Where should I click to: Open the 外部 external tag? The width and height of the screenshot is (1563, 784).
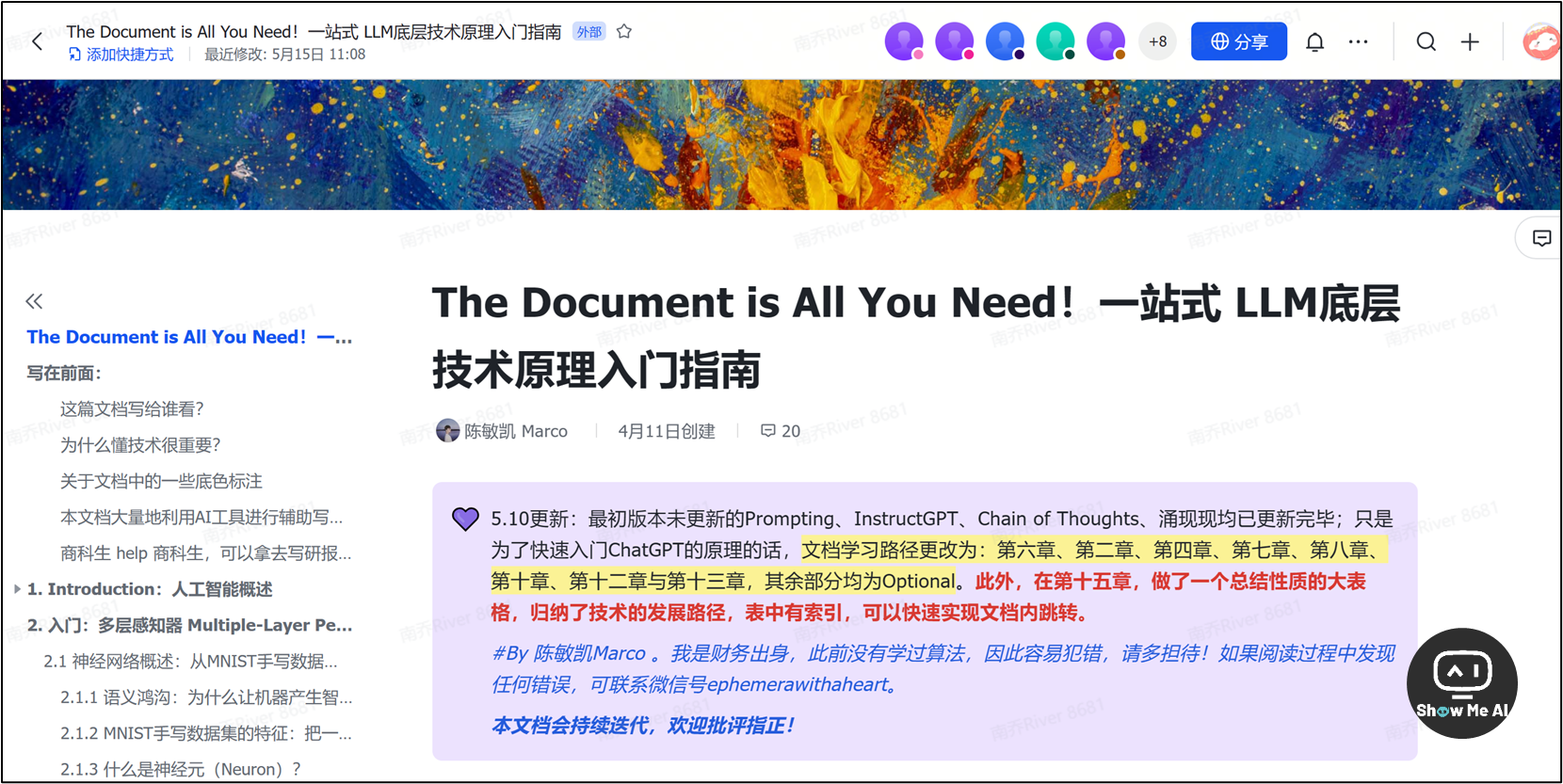pyautogui.click(x=589, y=31)
